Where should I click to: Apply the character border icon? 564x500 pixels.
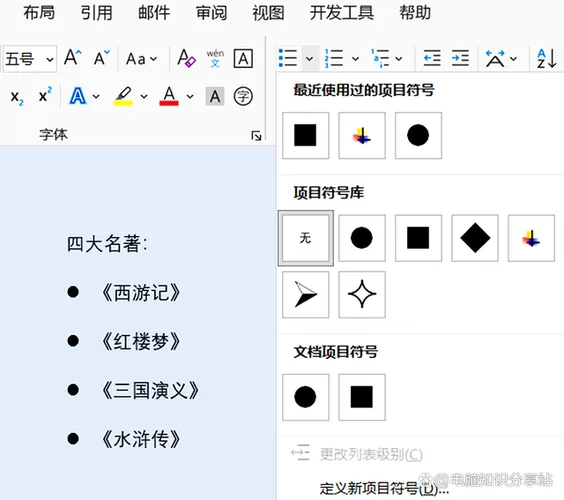243,58
